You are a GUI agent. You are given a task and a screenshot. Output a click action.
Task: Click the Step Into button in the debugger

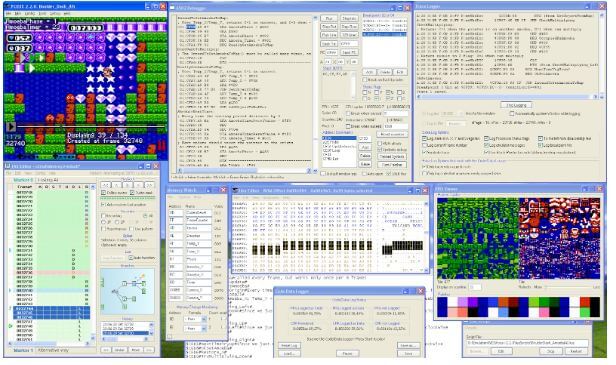coord(329,26)
